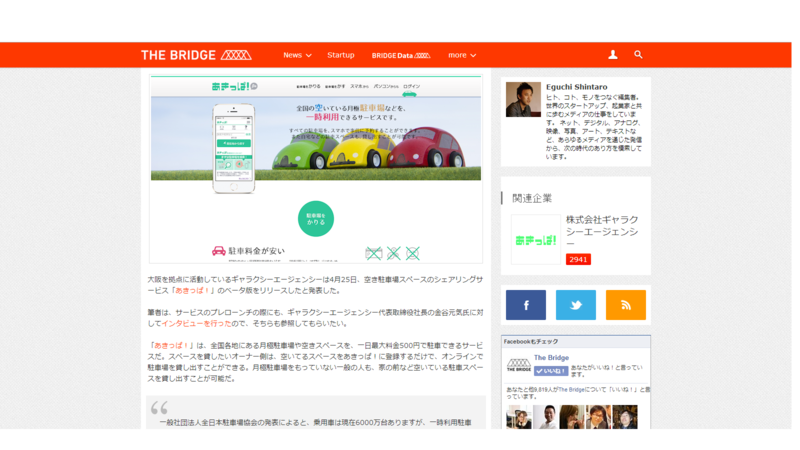Share via the Facebook icon button
This screenshot has height=450, width=800.
526,305
